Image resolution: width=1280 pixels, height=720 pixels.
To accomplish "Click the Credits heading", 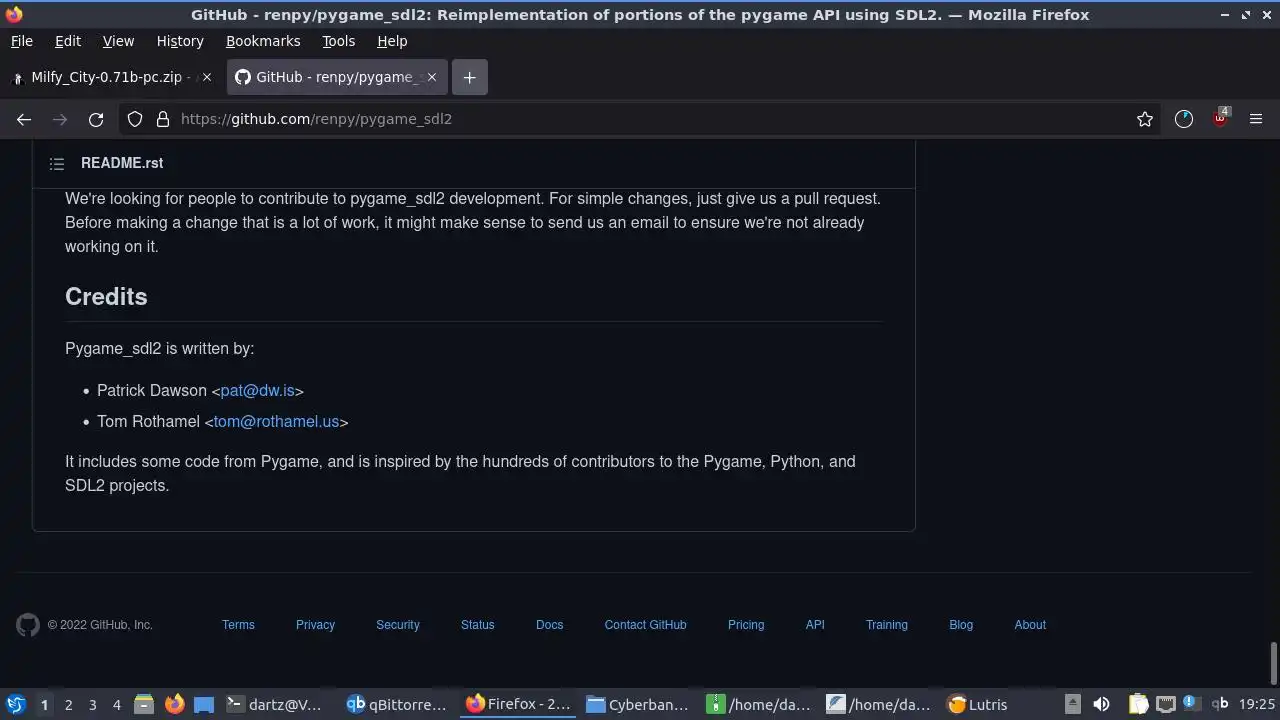I will pyautogui.click(x=106, y=297).
